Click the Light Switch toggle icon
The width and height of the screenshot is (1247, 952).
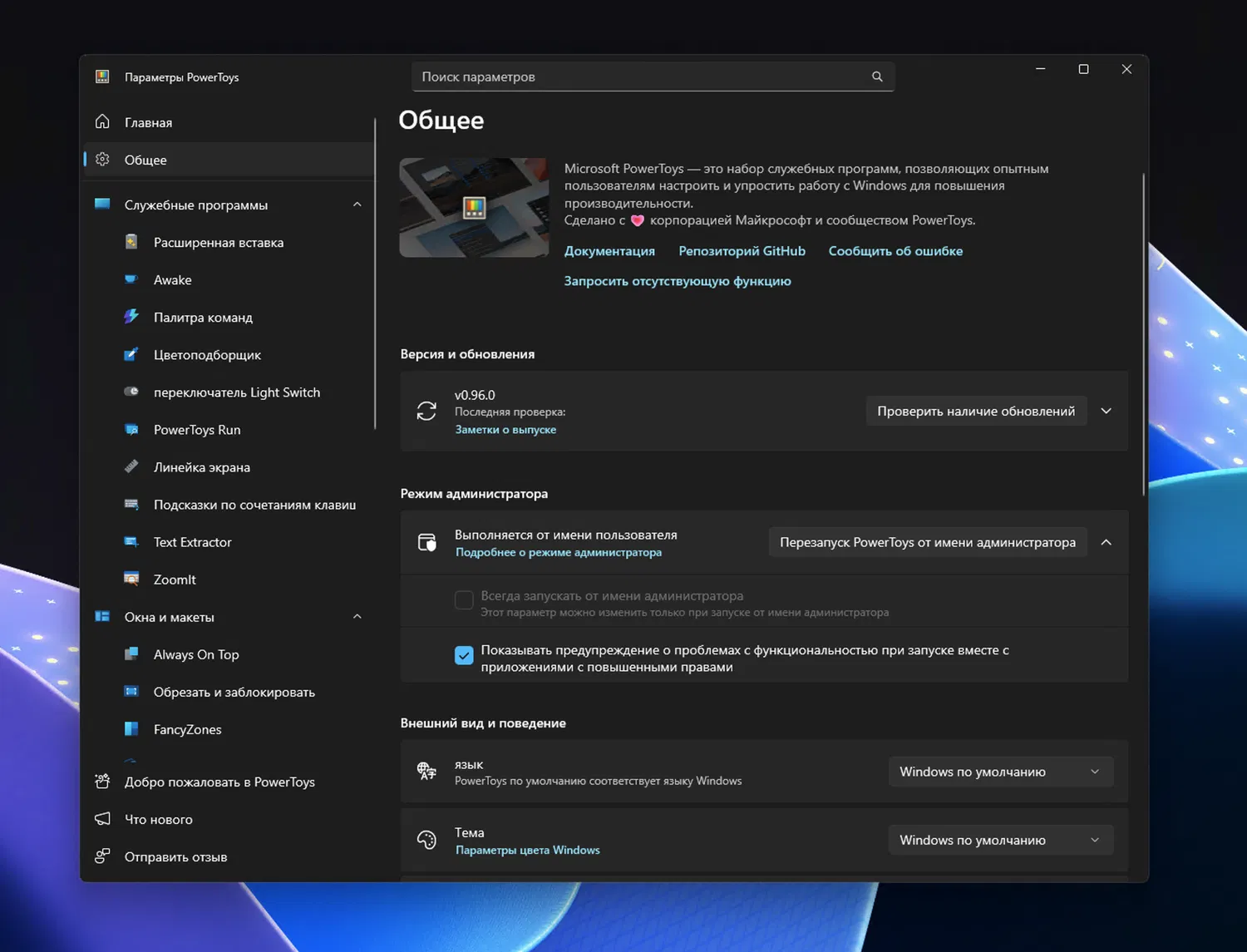[131, 392]
